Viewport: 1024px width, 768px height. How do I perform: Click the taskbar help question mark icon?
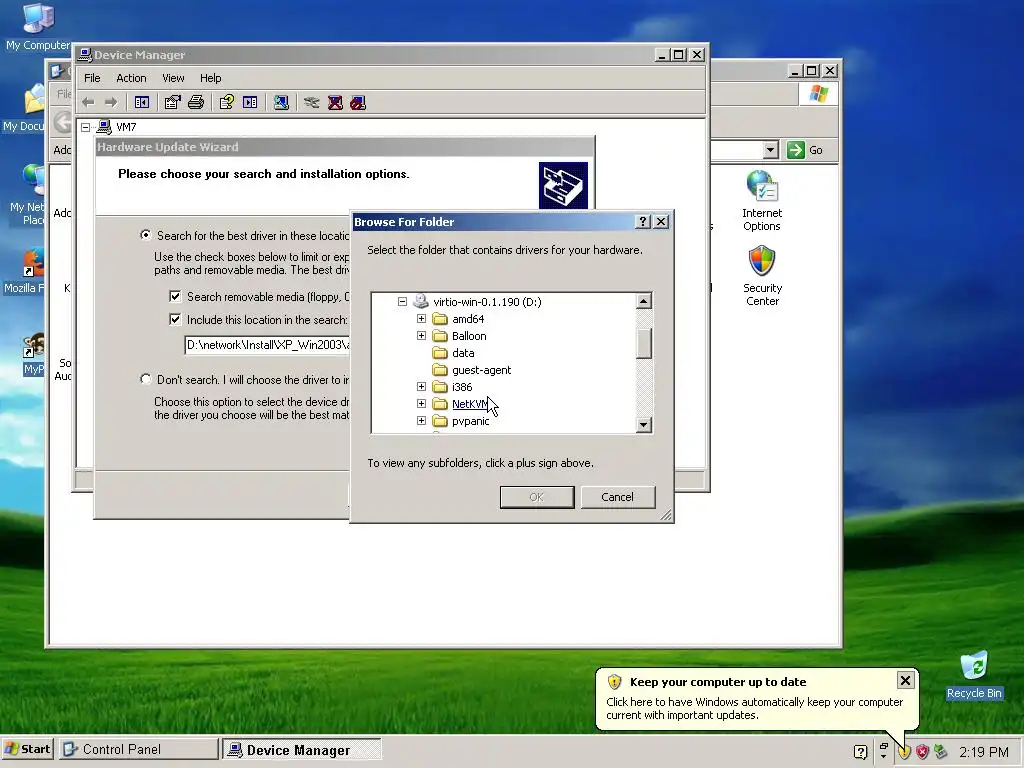tap(861, 752)
